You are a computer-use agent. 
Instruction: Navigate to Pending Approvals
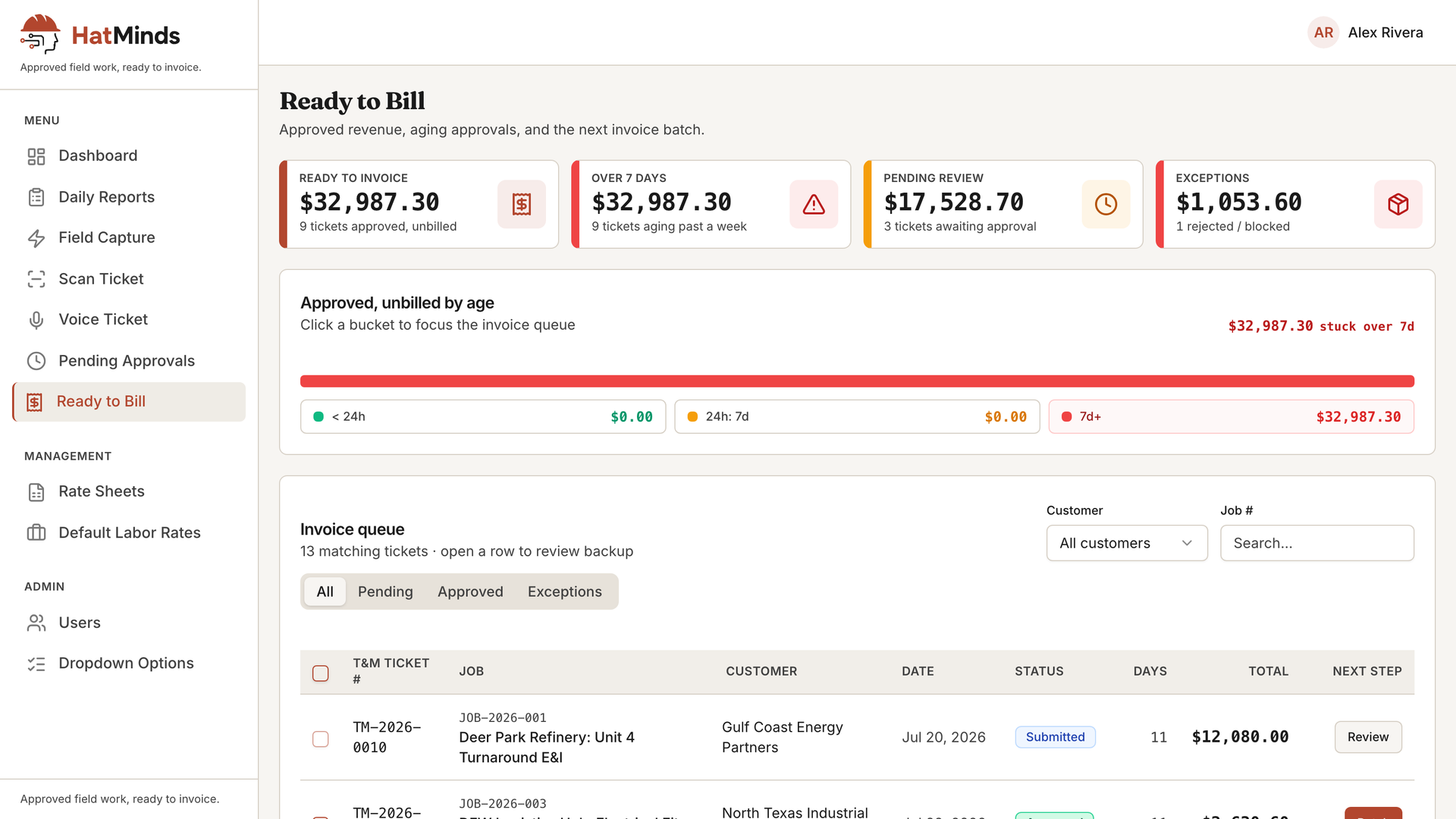pos(129,361)
